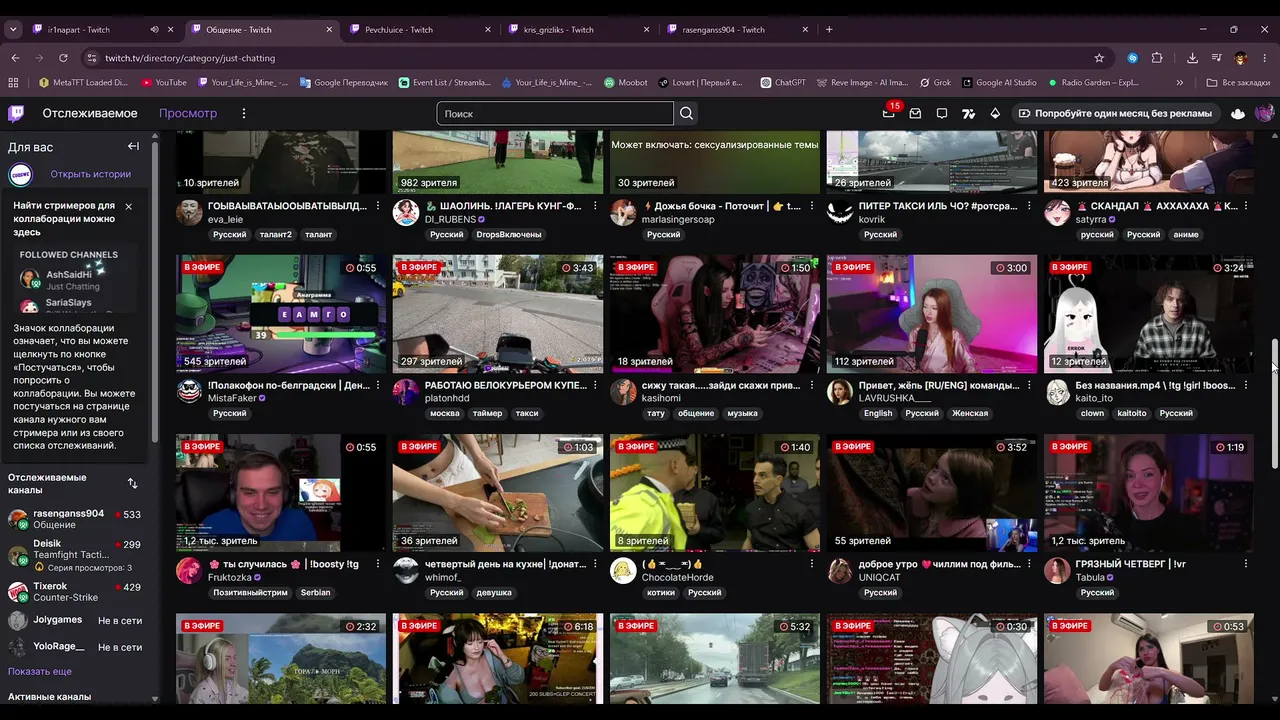Open the Отслеживаемое navigation tab
The width and height of the screenshot is (1280, 720).
(x=90, y=114)
